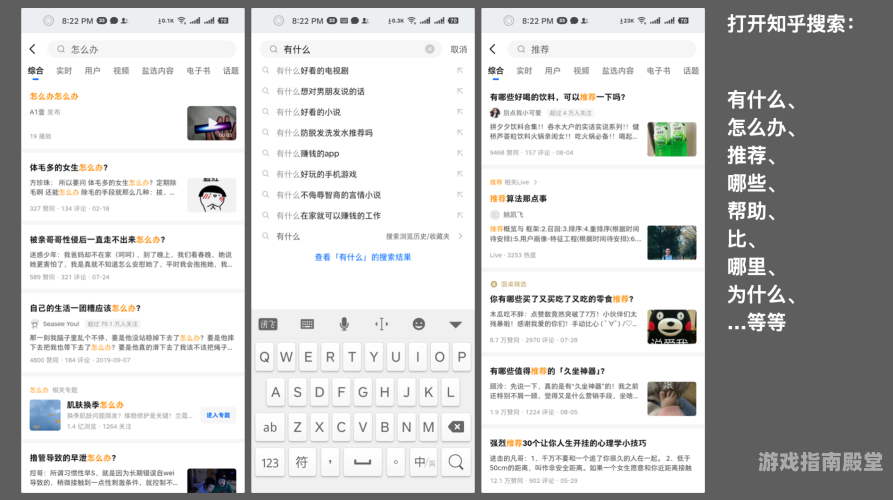The image size is (893, 500).
Task: Fill arrow icon for 有什么不侮辱智商的言情小说
Action: (460, 195)
